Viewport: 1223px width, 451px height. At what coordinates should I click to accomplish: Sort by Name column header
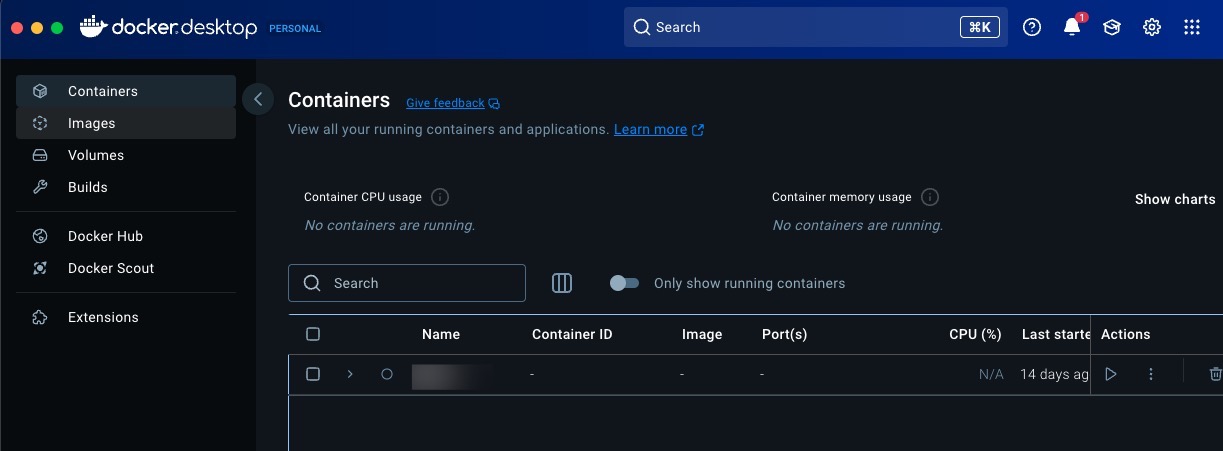click(x=441, y=334)
